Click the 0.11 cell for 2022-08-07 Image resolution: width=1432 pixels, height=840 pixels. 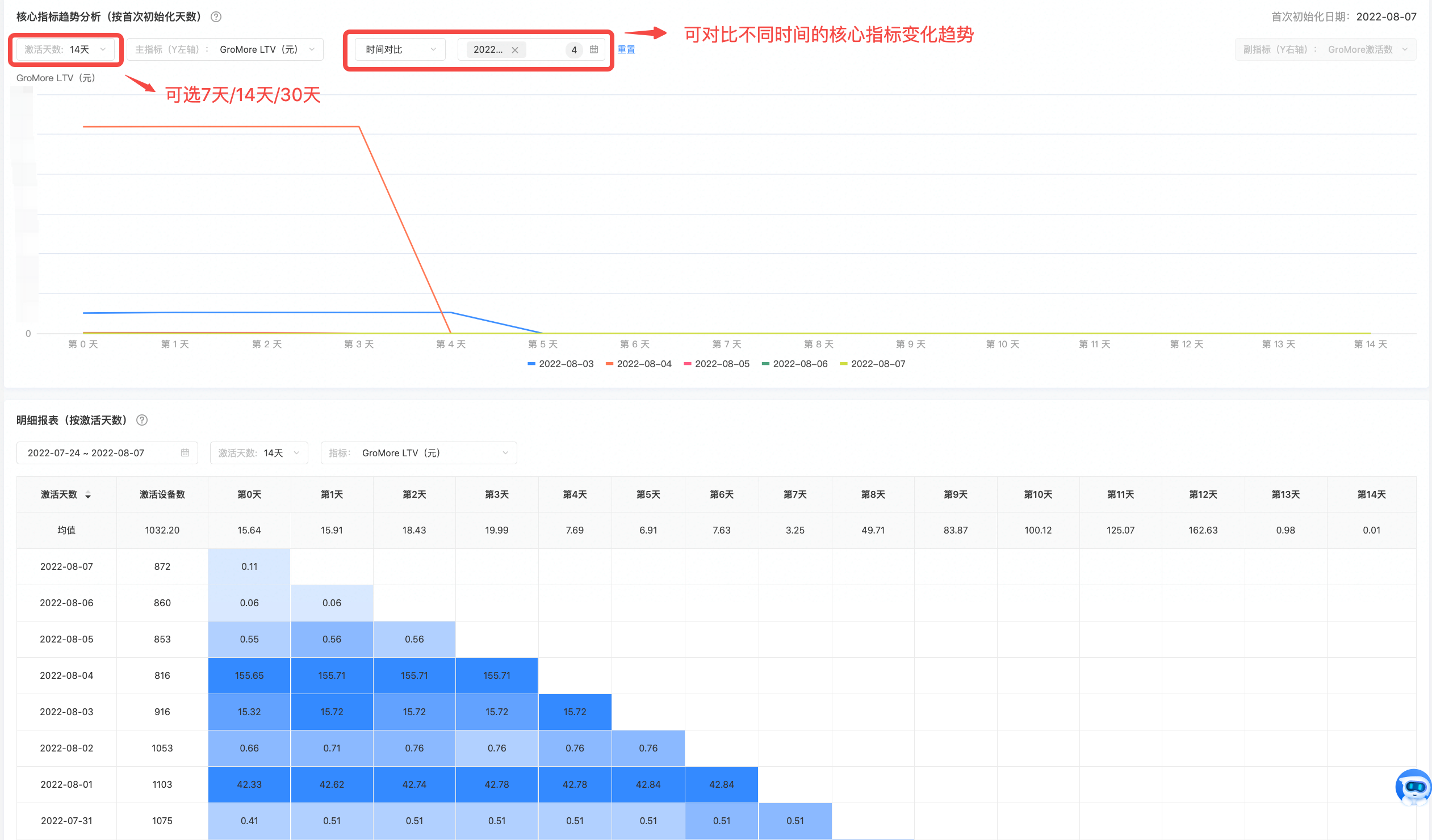tap(249, 566)
